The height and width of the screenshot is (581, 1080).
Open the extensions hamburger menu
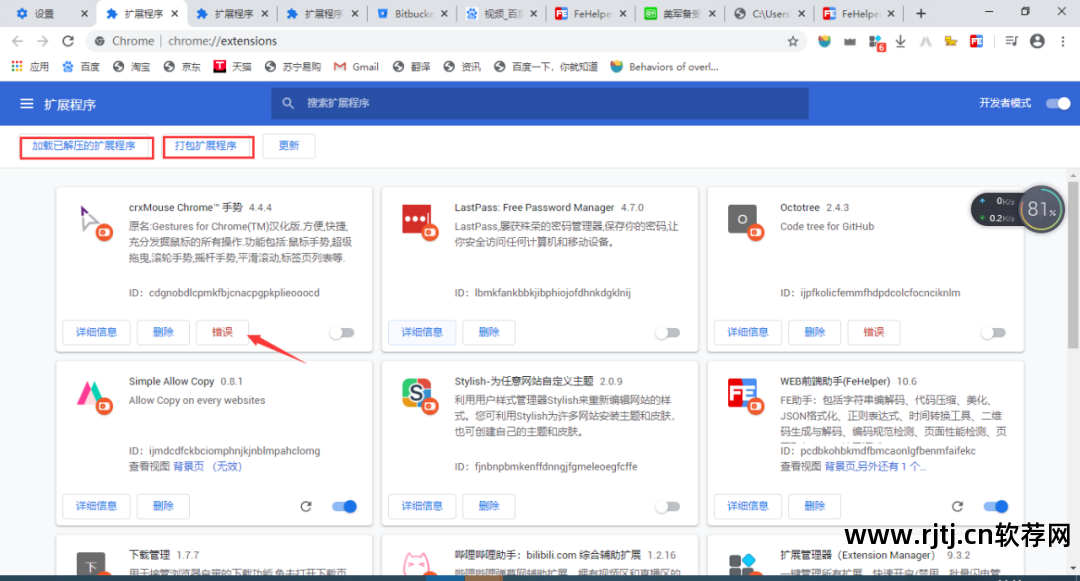pos(26,104)
